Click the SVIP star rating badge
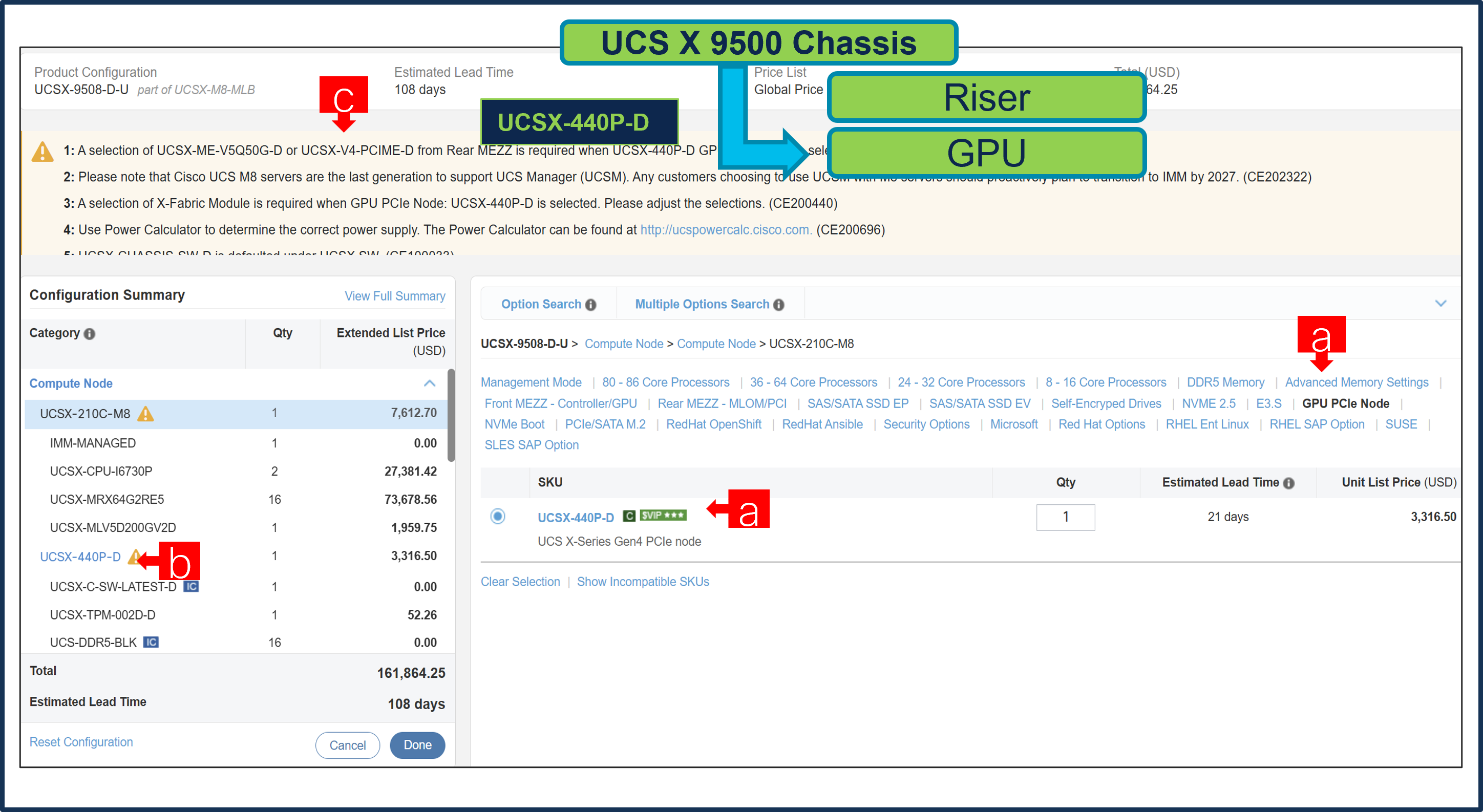 663,515
